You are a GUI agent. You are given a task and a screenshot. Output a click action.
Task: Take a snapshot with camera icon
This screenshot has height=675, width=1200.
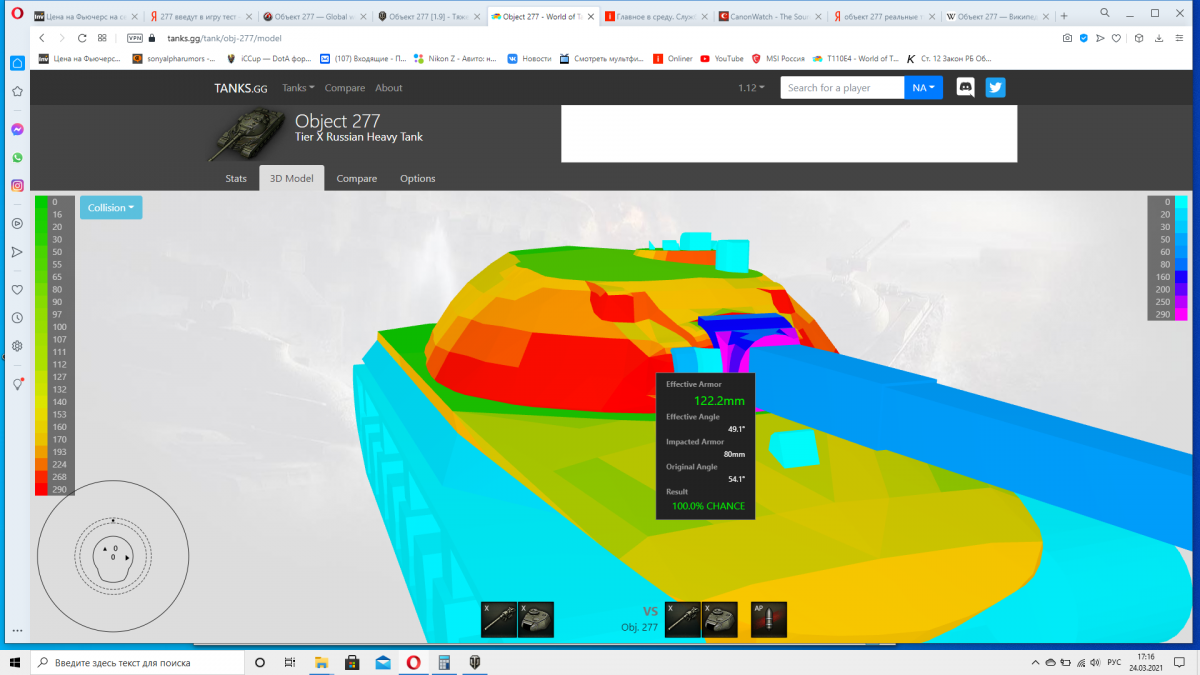pos(1067,37)
